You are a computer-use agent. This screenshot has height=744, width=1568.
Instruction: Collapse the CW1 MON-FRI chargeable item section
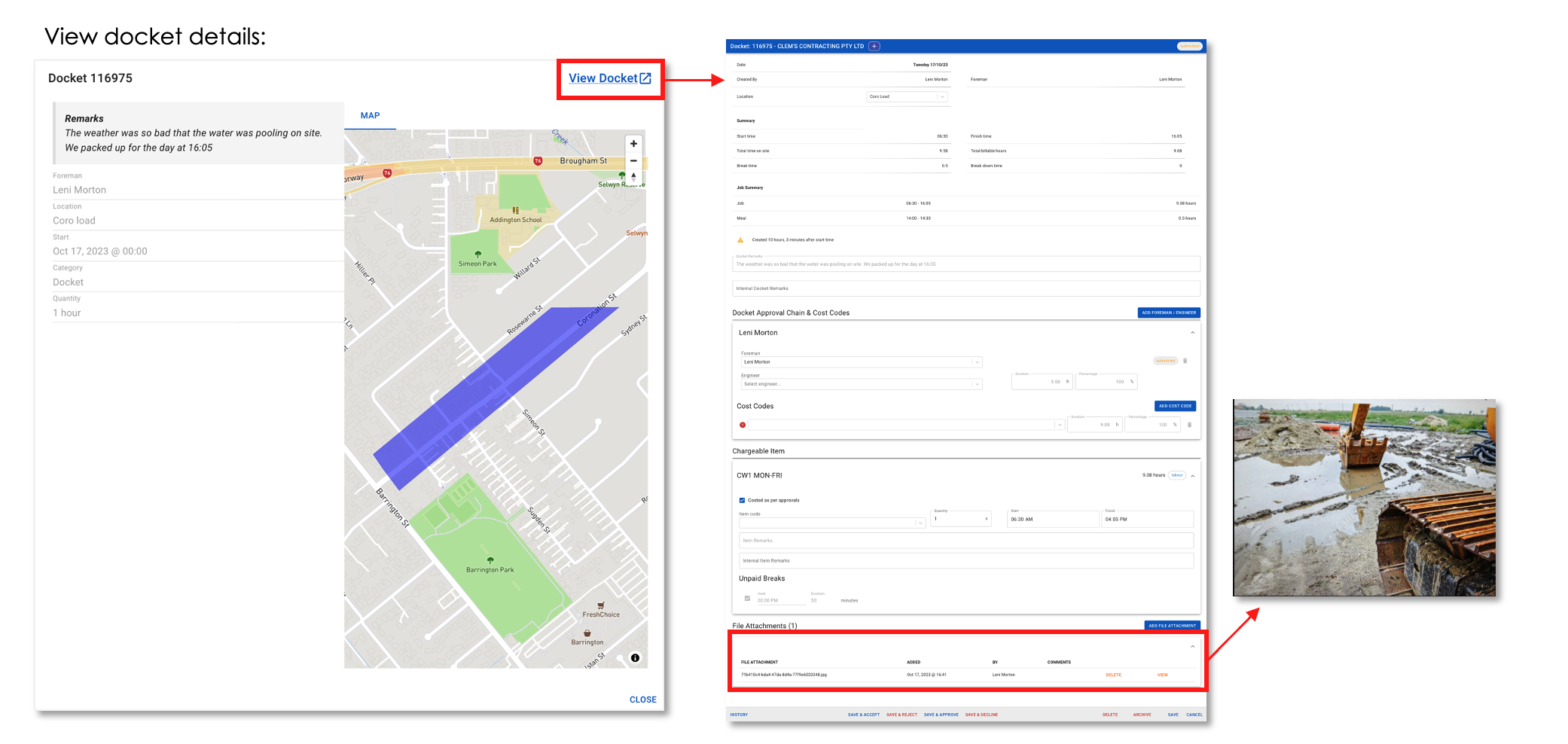click(1192, 475)
